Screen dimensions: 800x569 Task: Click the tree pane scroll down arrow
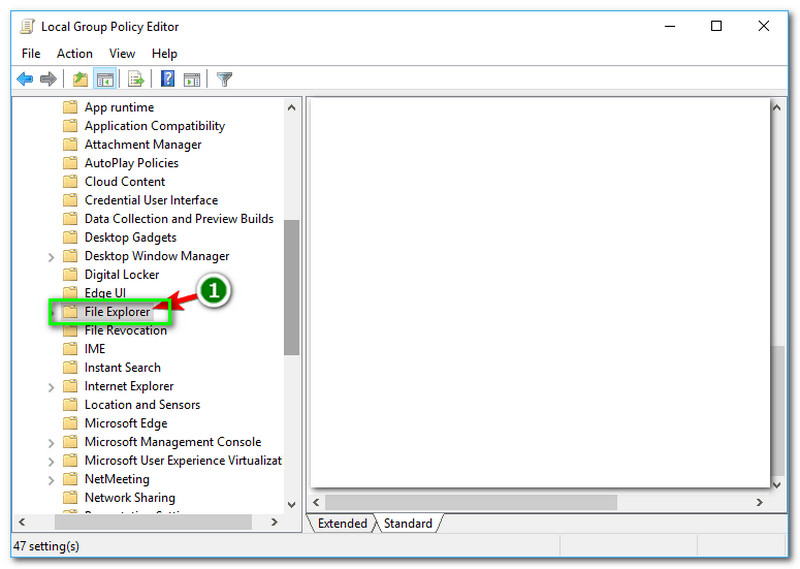[291, 505]
